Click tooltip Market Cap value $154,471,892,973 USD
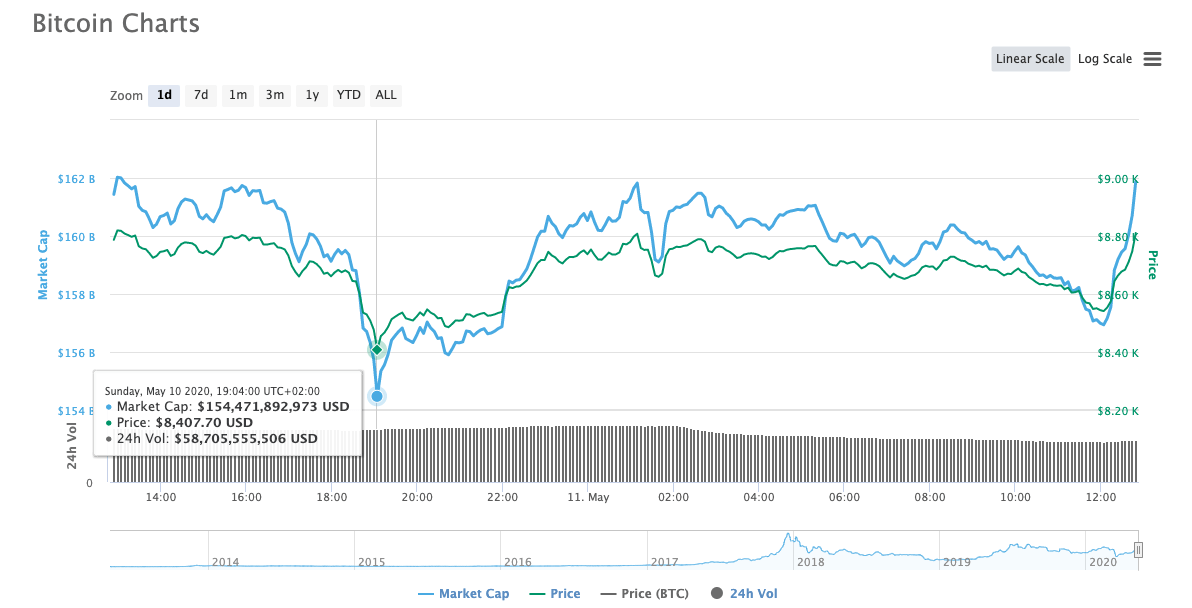 click(273, 407)
